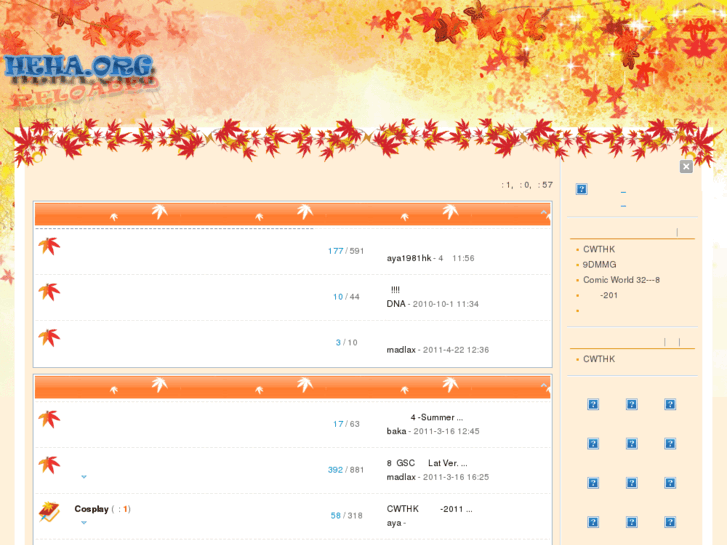Open the aya poster link in the Cosplay row
This screenshot has width=727, height=545.
394,523
